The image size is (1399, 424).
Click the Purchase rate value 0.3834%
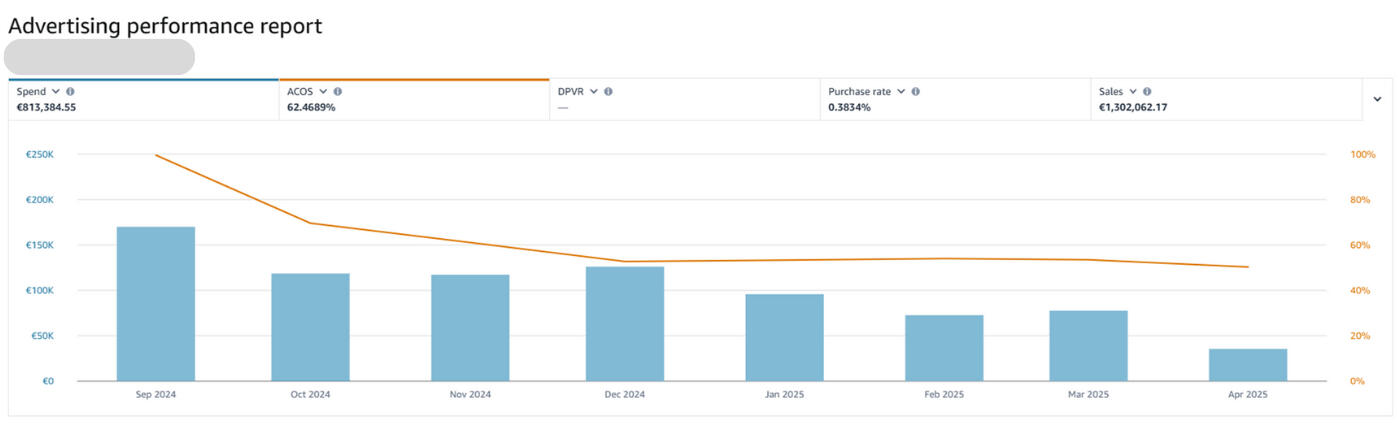pos(849,107)
